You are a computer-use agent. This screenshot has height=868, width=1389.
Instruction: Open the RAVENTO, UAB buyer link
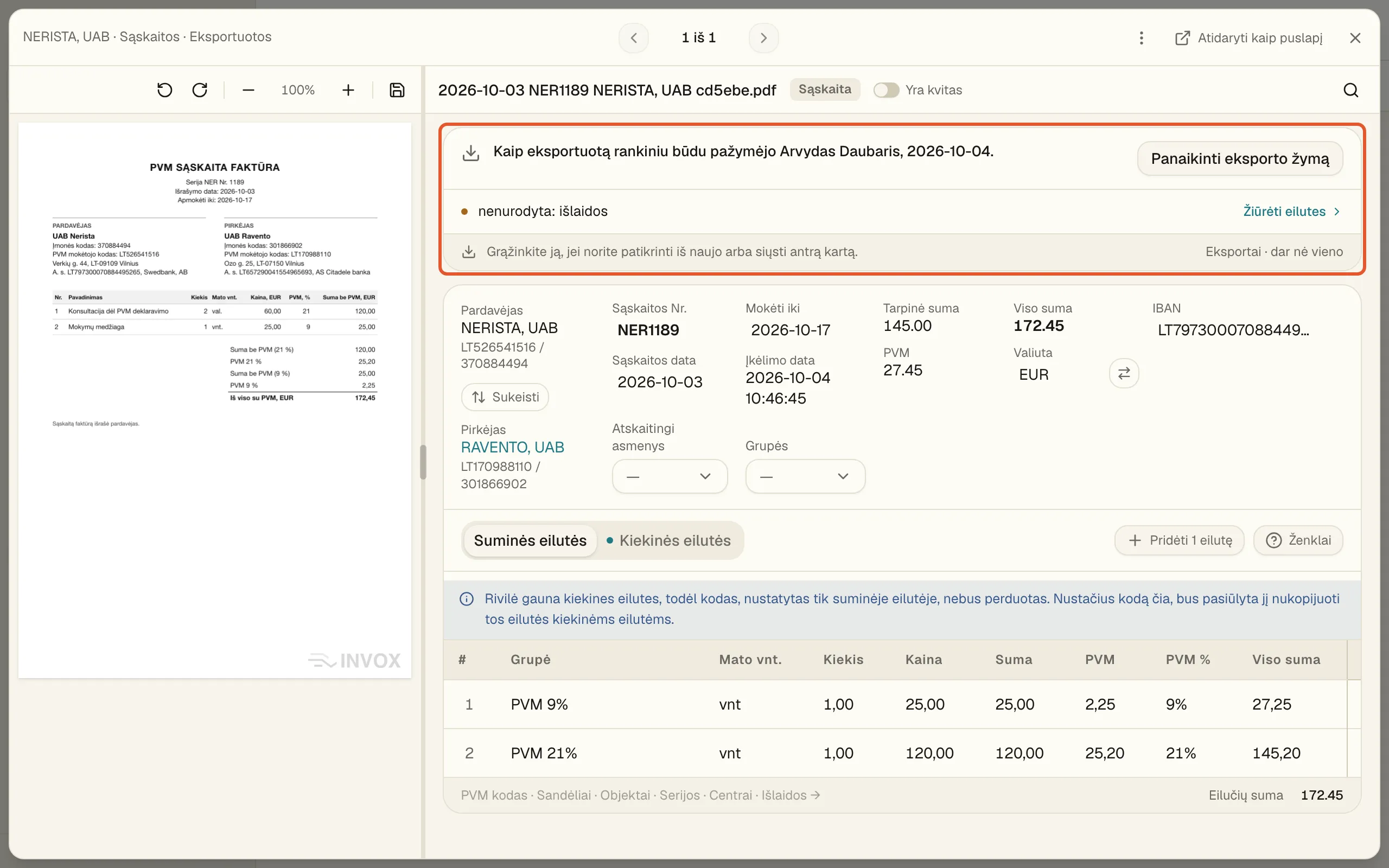[512, 447]
